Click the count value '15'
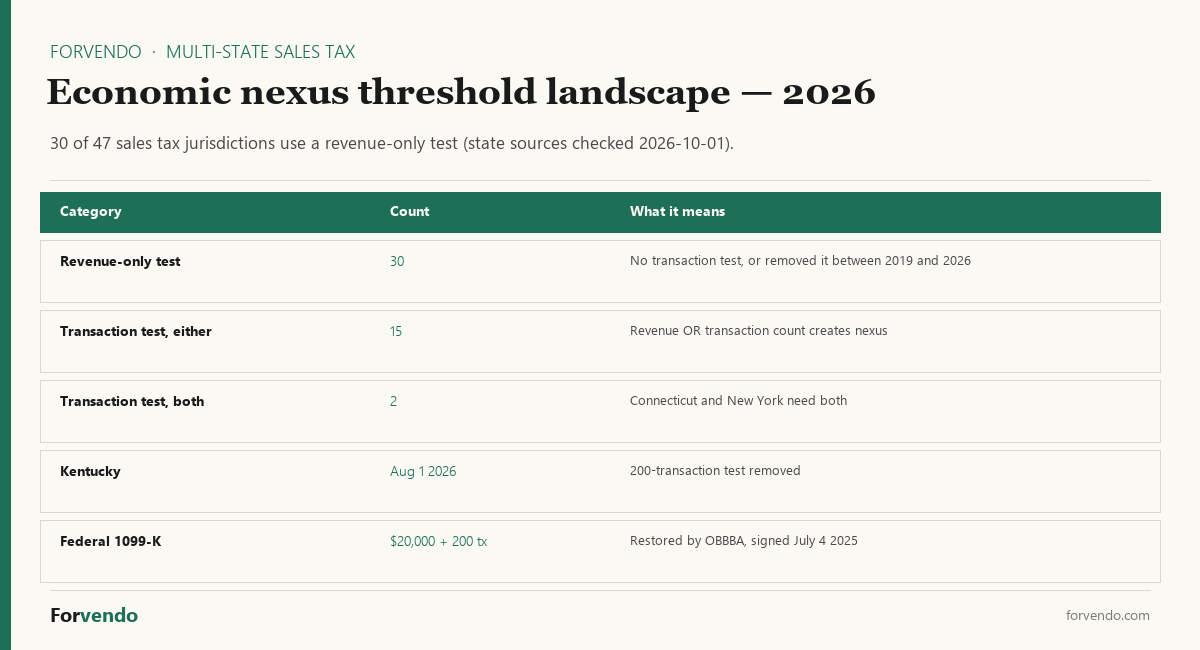1200x650 pixels. click(396, 331)
